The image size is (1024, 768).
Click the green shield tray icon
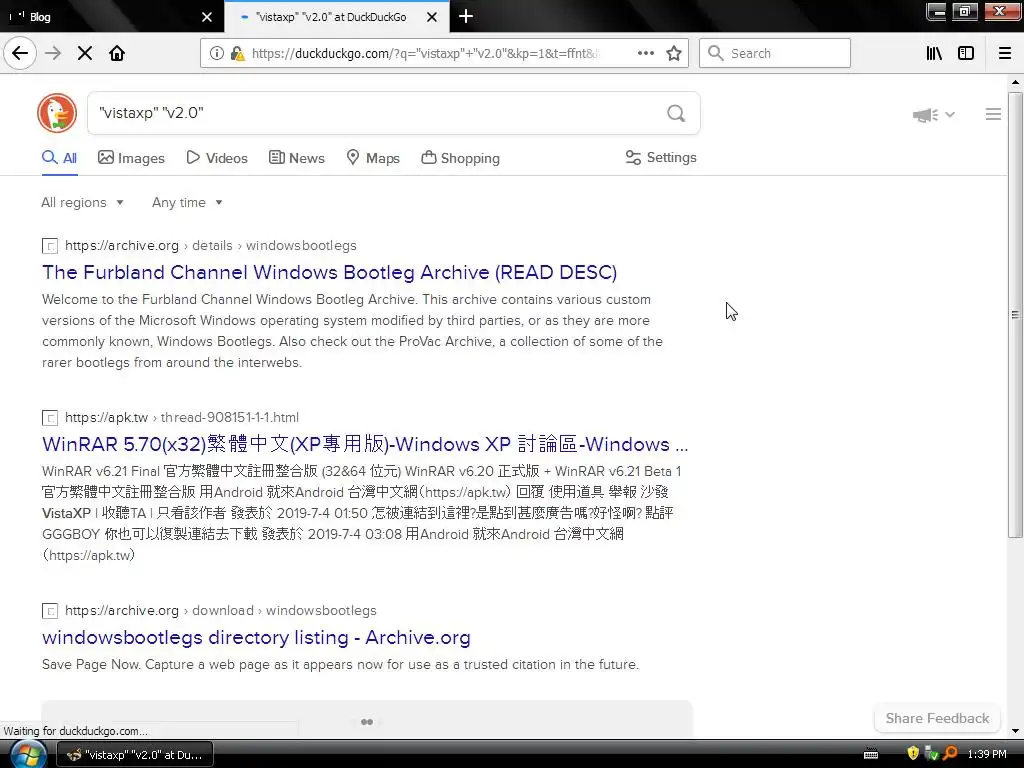[932, 754]
